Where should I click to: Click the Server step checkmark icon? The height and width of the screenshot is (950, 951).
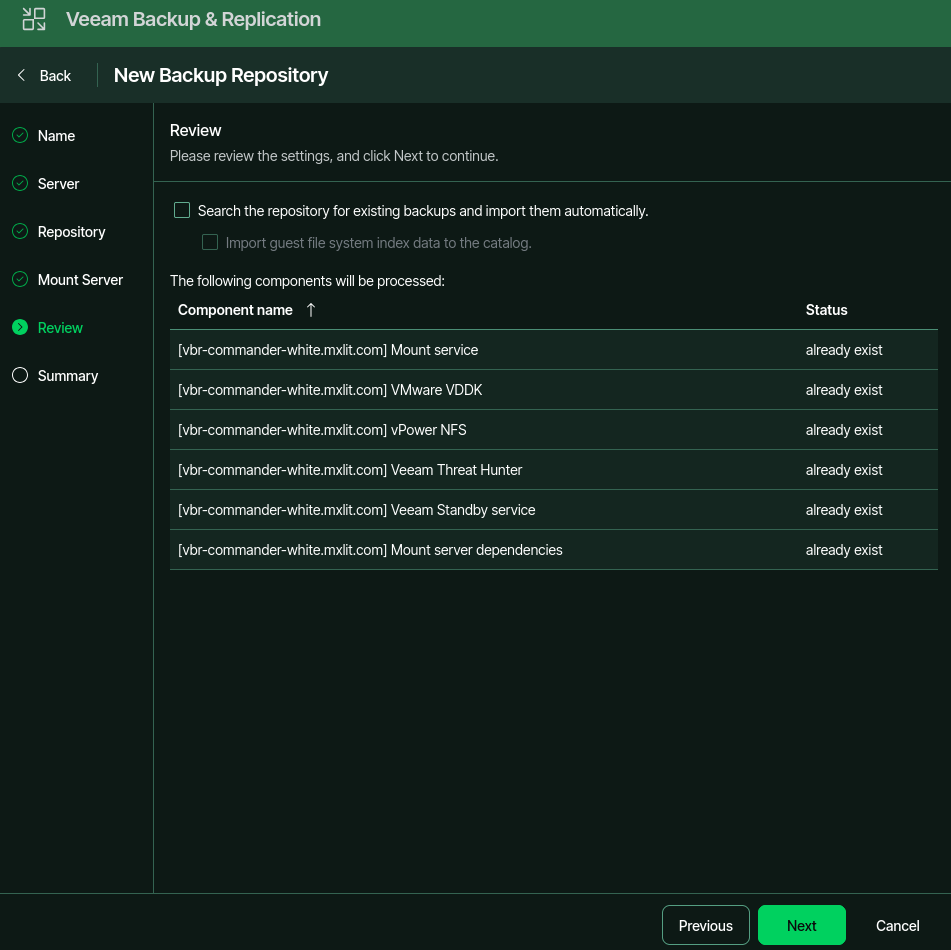20,183
